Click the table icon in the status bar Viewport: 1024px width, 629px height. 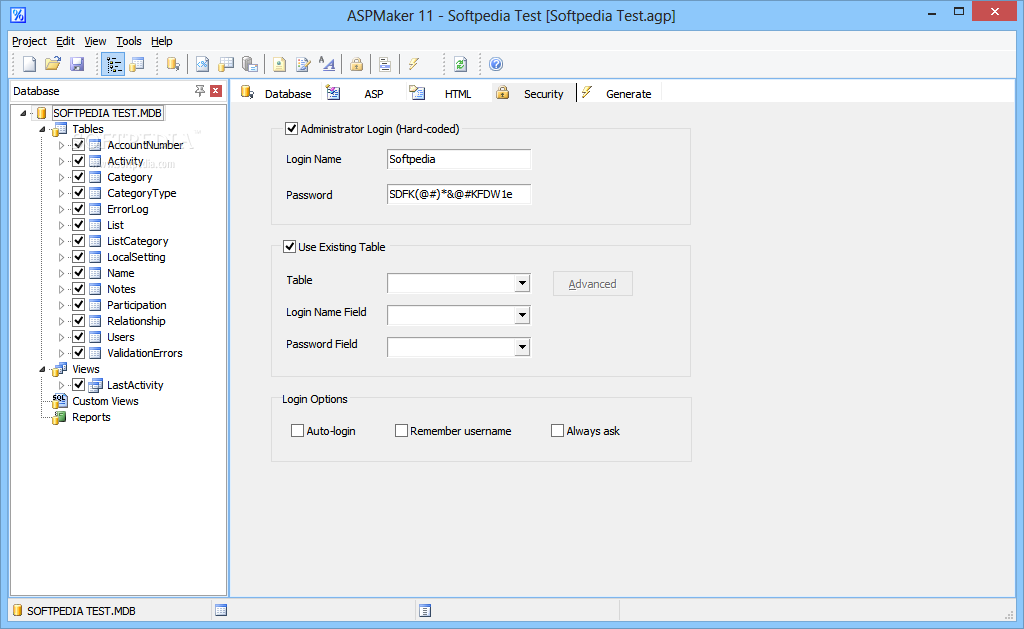coord(221,610)
